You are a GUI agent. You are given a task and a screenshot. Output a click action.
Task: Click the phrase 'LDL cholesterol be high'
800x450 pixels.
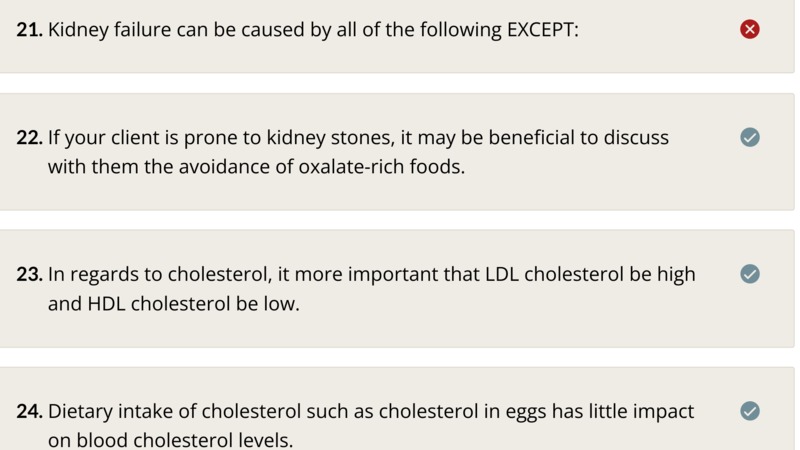(x=590, y=274)
